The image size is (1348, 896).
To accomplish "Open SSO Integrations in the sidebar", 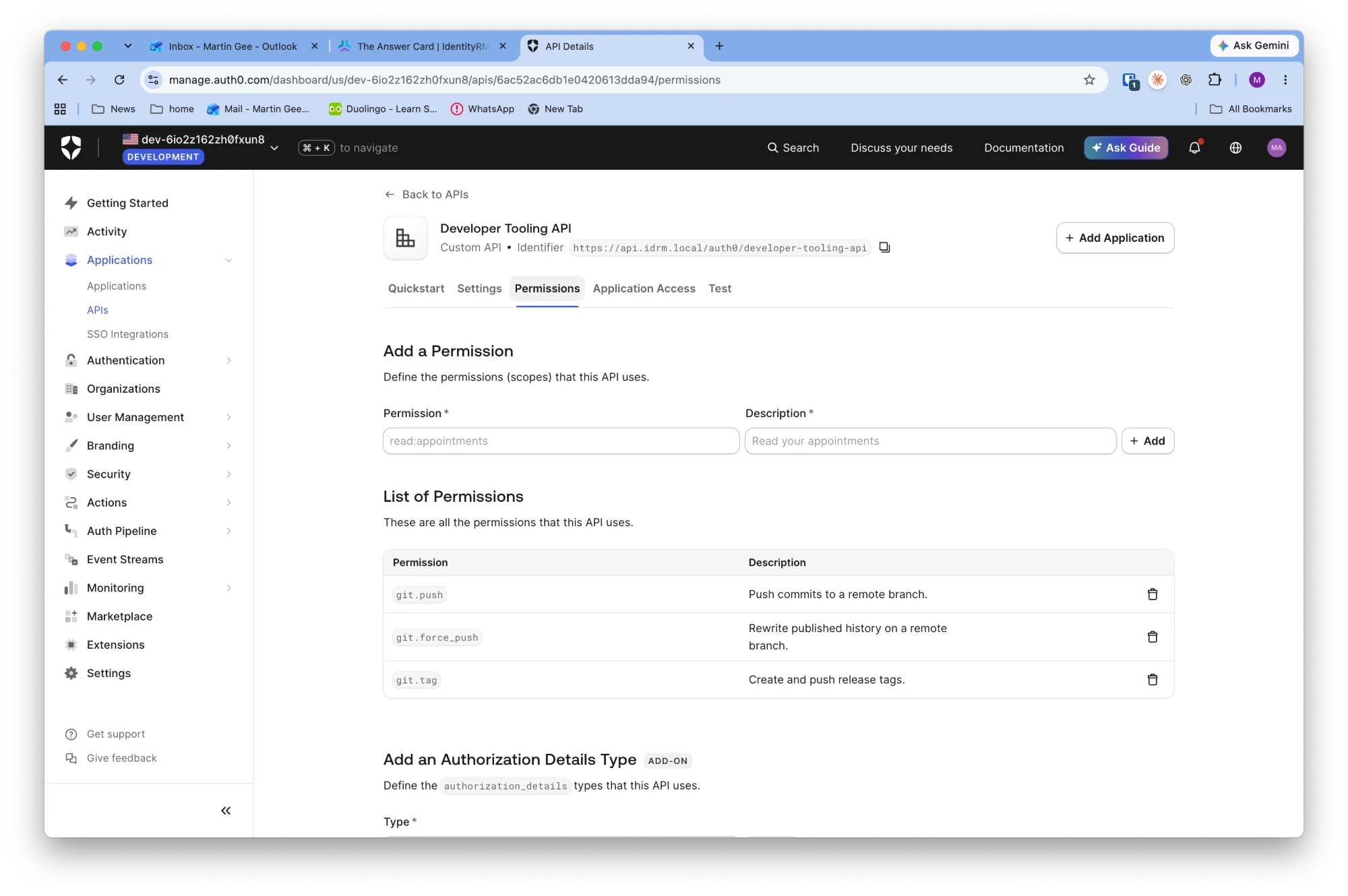I will tap(127, 334).
